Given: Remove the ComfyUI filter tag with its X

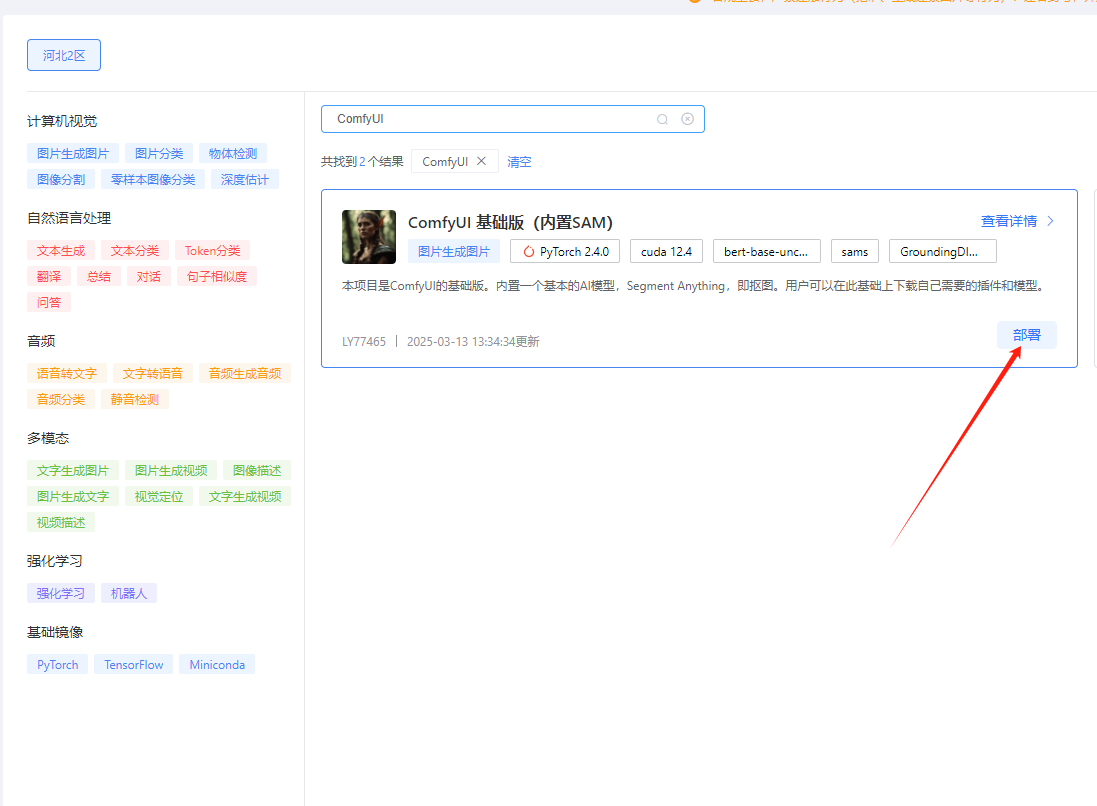Looking at the screenshot, I should point(481,161).
